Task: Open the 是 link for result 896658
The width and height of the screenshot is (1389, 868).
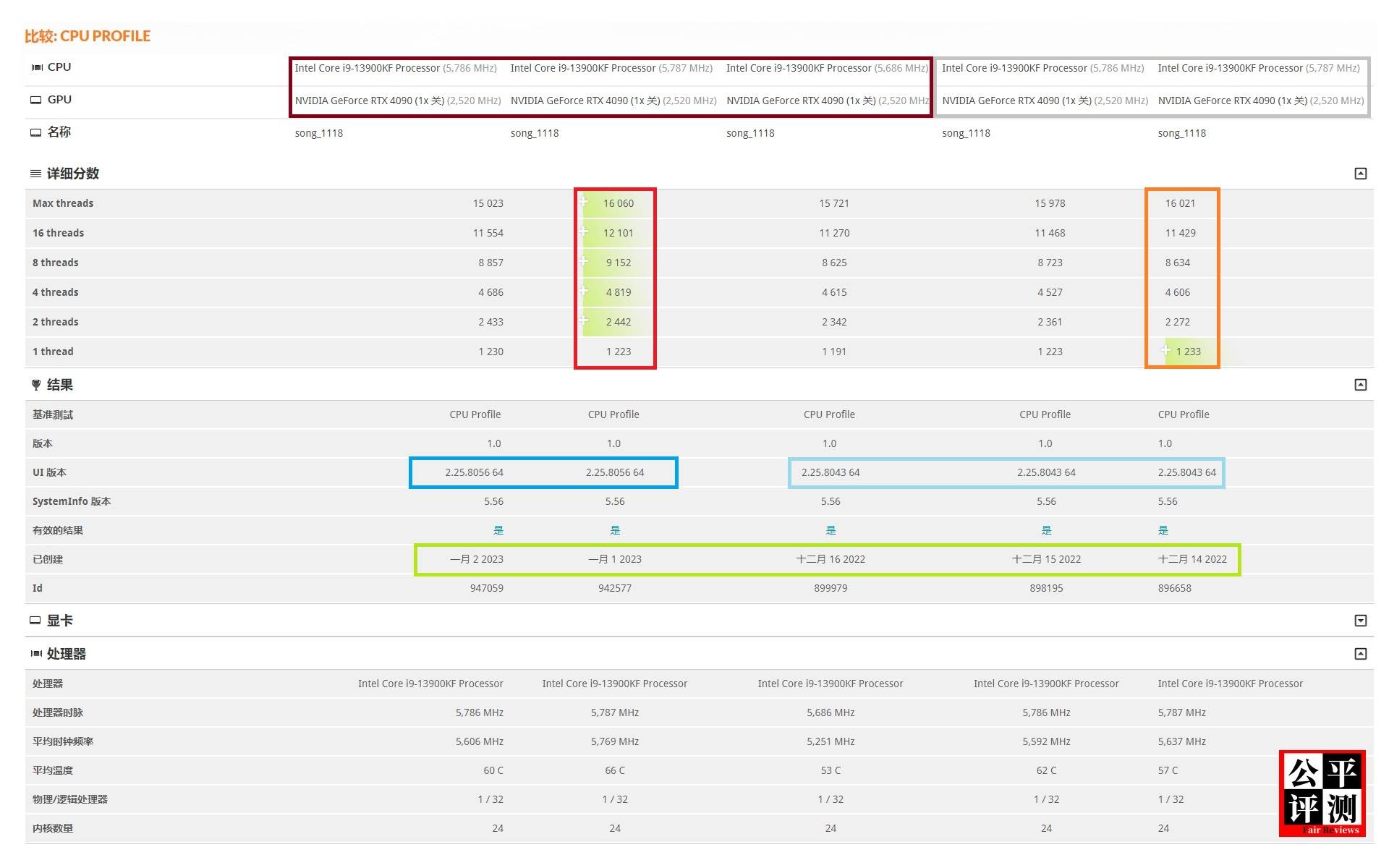Action: click(x=1163, y=530)
